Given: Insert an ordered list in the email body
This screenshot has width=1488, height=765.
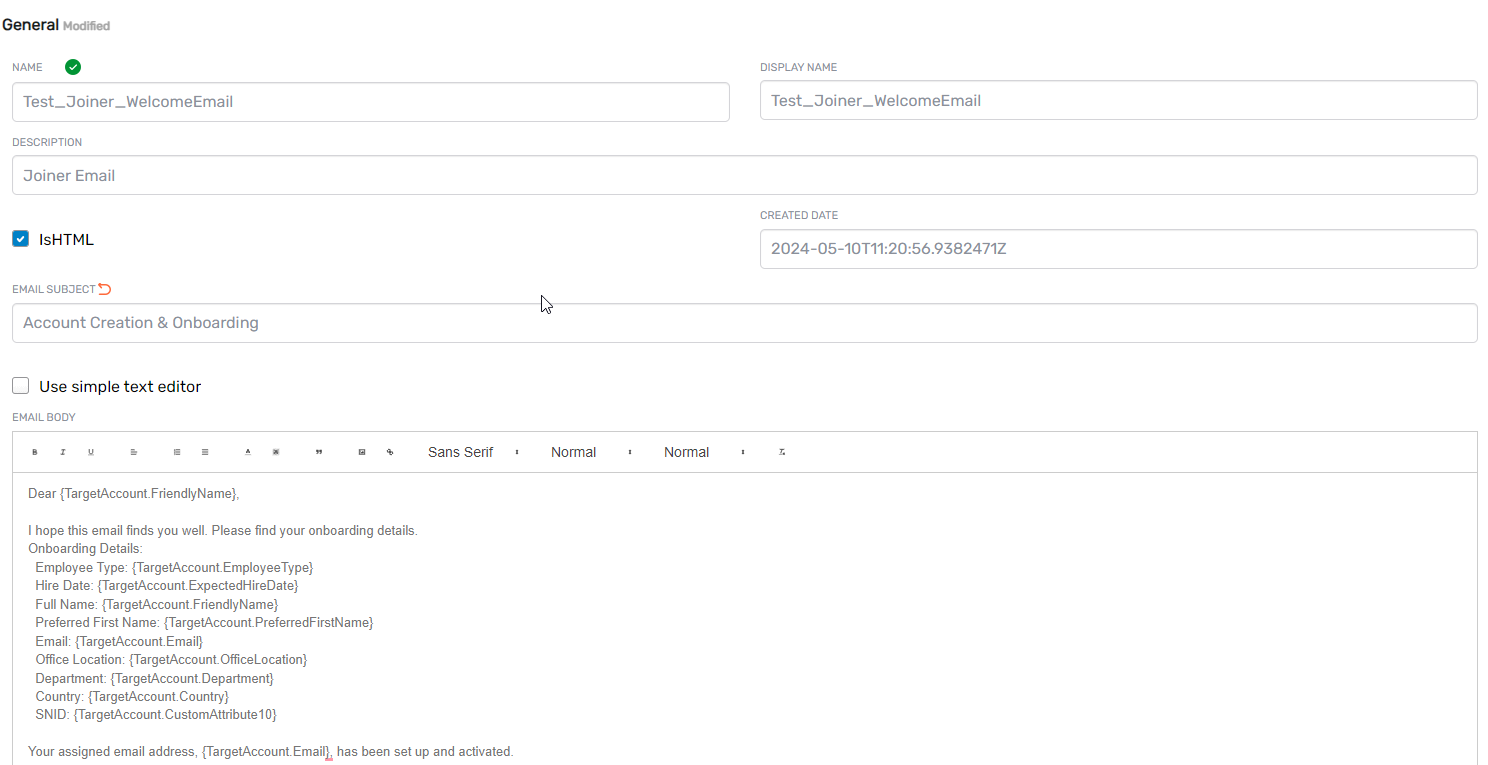Looking at the screenshot, I should [176, 452].
